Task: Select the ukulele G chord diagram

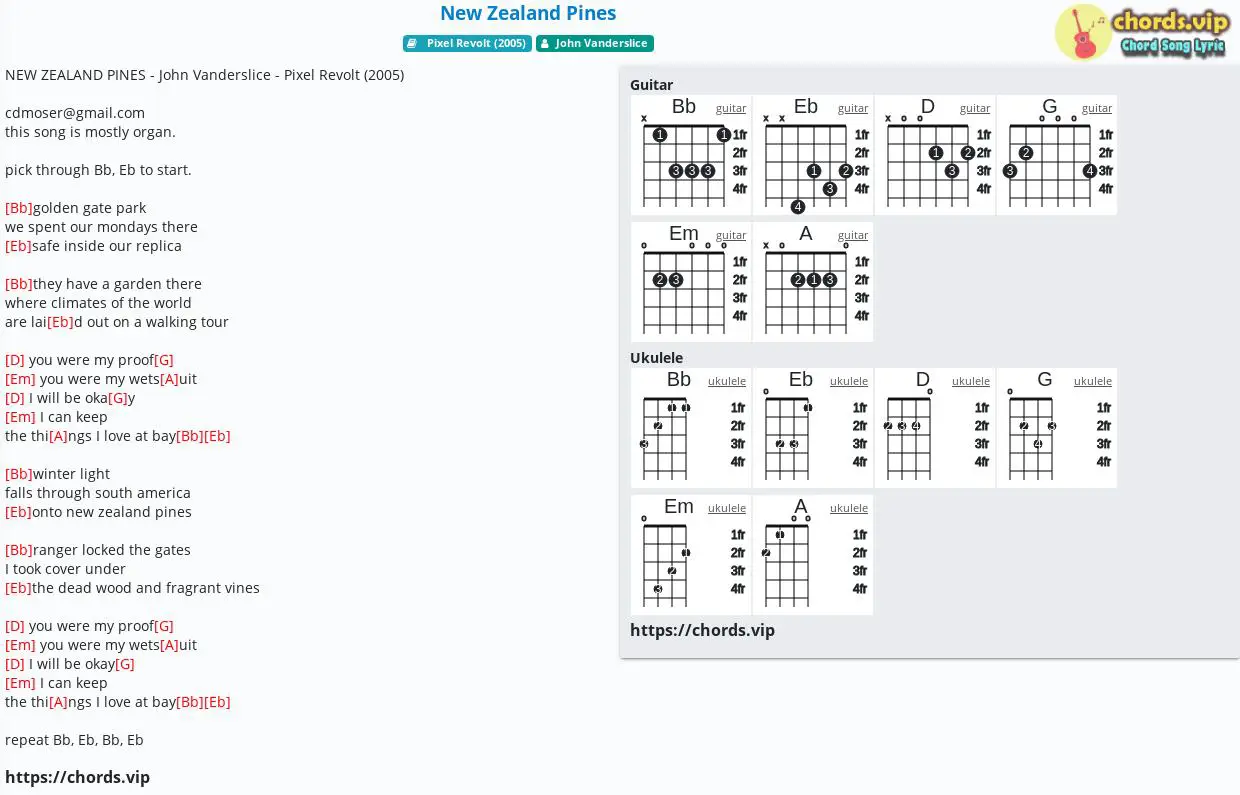Action: (1057, 428)
